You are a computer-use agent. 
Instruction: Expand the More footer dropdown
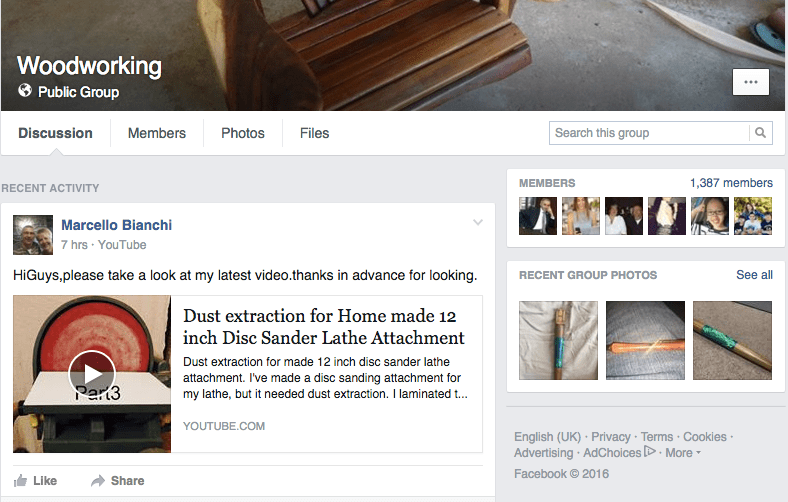point(683,453)
